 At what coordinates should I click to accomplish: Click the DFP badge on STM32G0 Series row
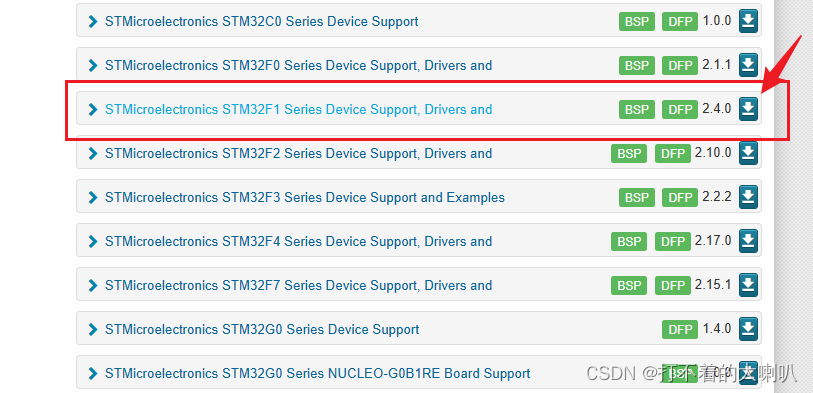[680, 330]
